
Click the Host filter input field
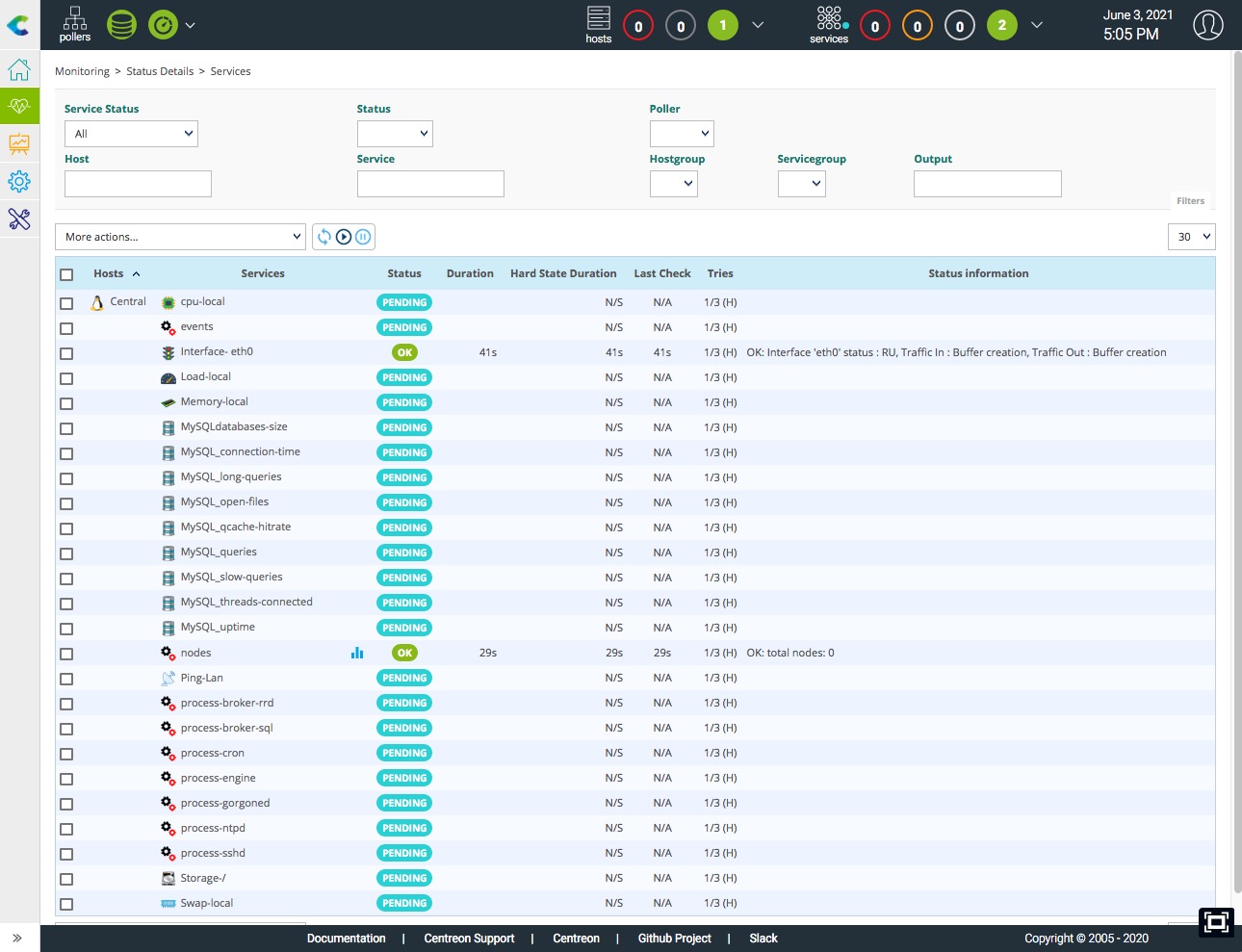click(x=138, y=184)
